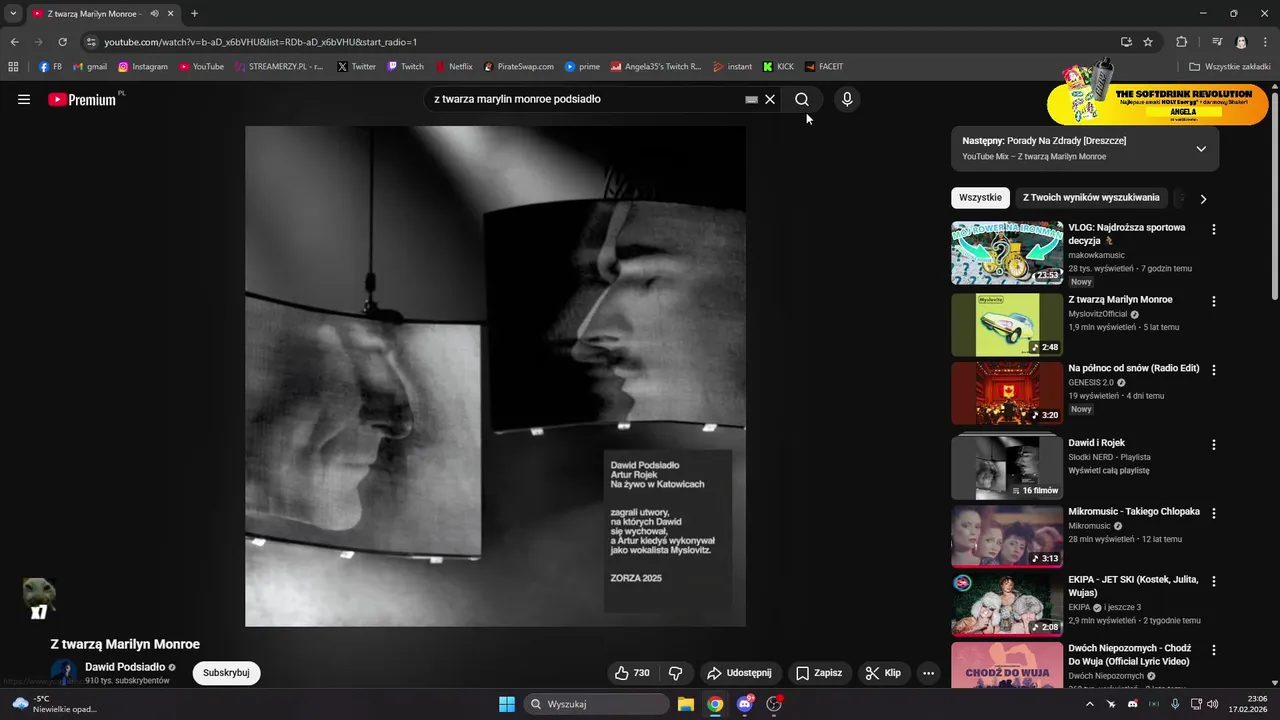Viewport: 1280px width, 720px height.
Task: Open options for EKIPA JET SKI
Action: point(1214,581)
